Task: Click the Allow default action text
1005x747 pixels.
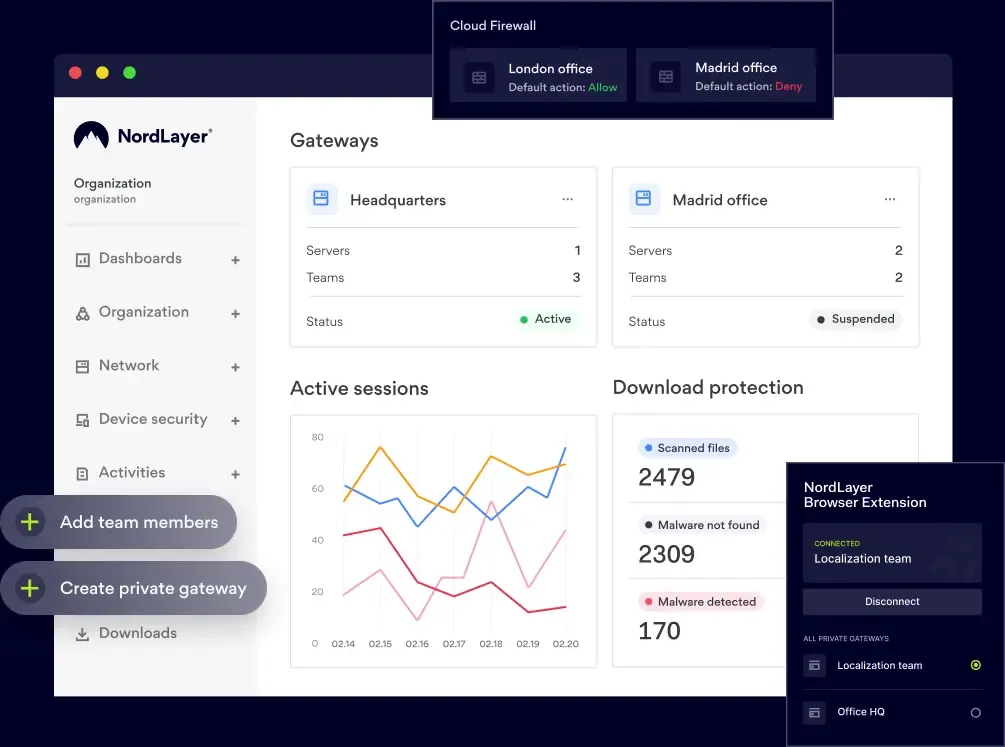Action: [x=603, y=87]
